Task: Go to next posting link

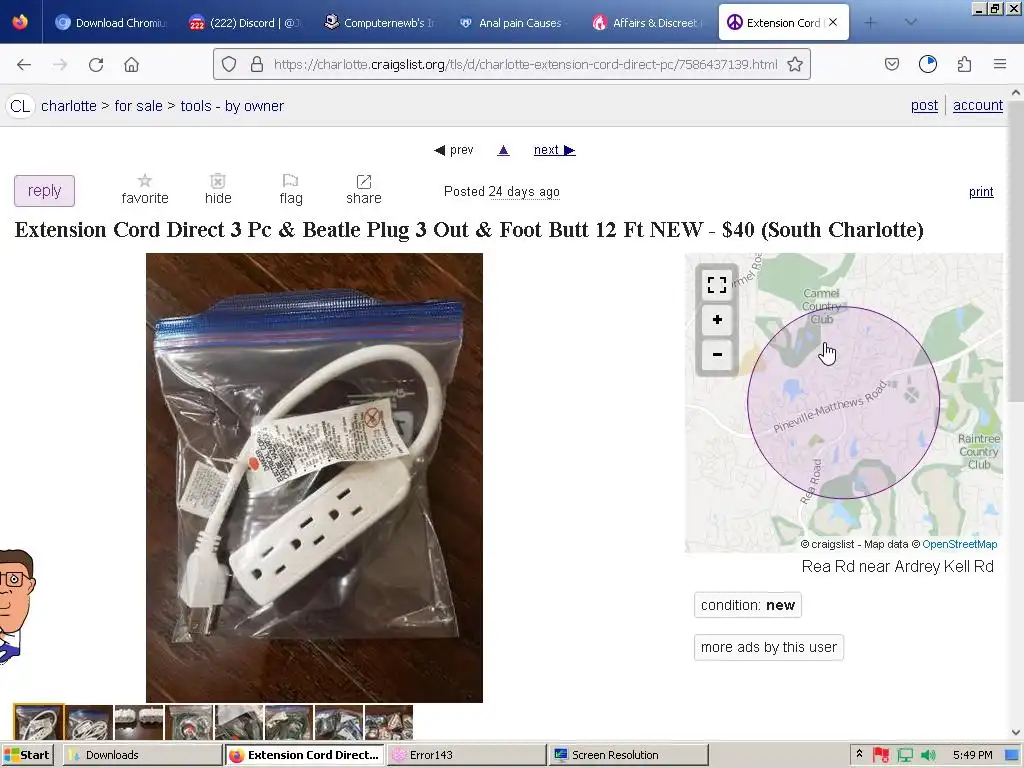Action: [x=554, y=150]
